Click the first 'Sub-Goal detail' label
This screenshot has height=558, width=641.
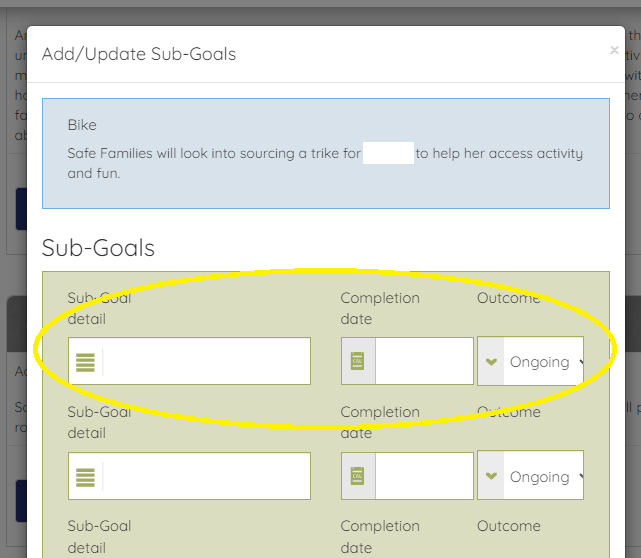tap(99, 308)
